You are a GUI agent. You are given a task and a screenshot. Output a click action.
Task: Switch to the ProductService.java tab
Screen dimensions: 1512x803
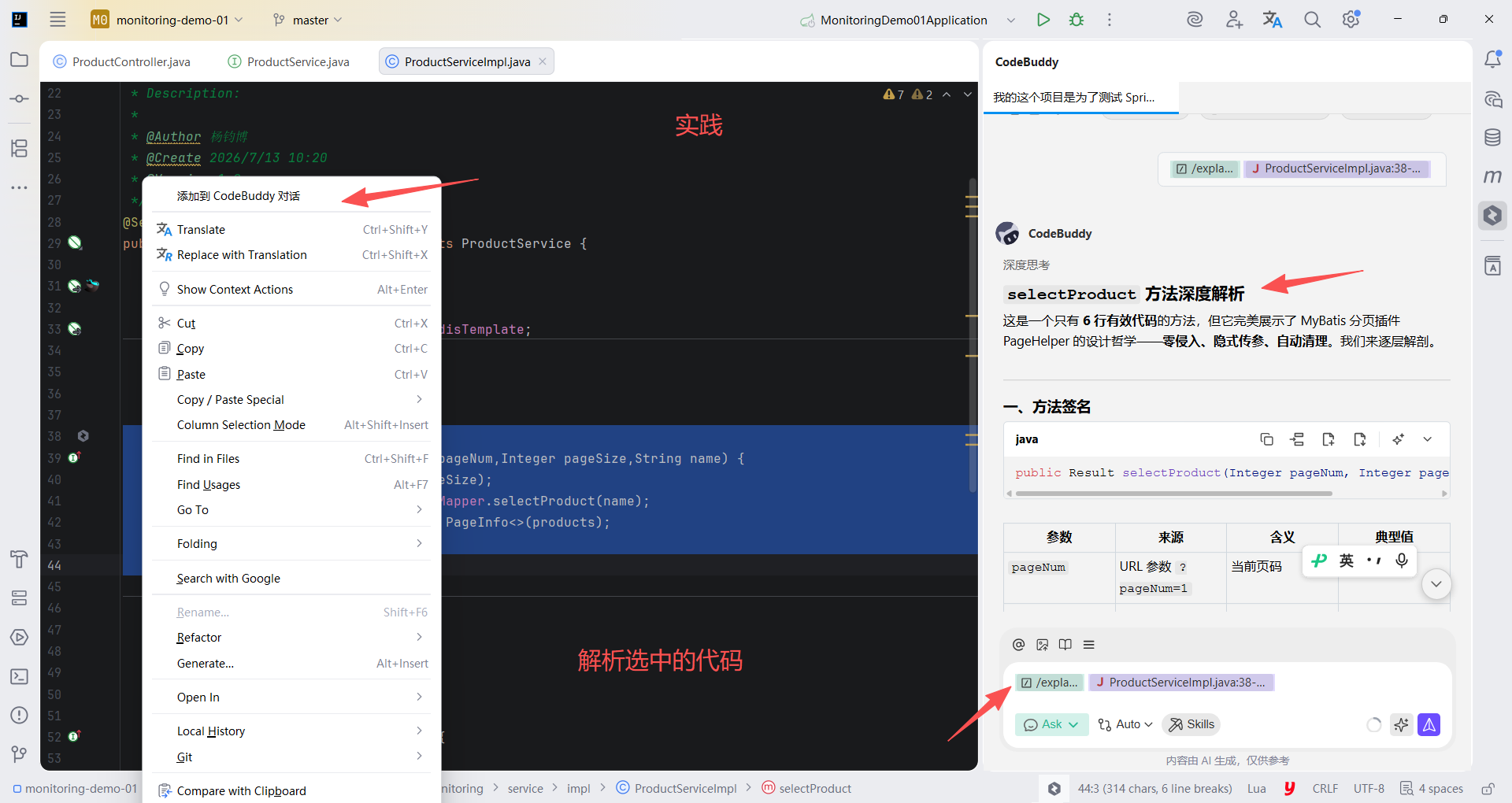point(288,61)
